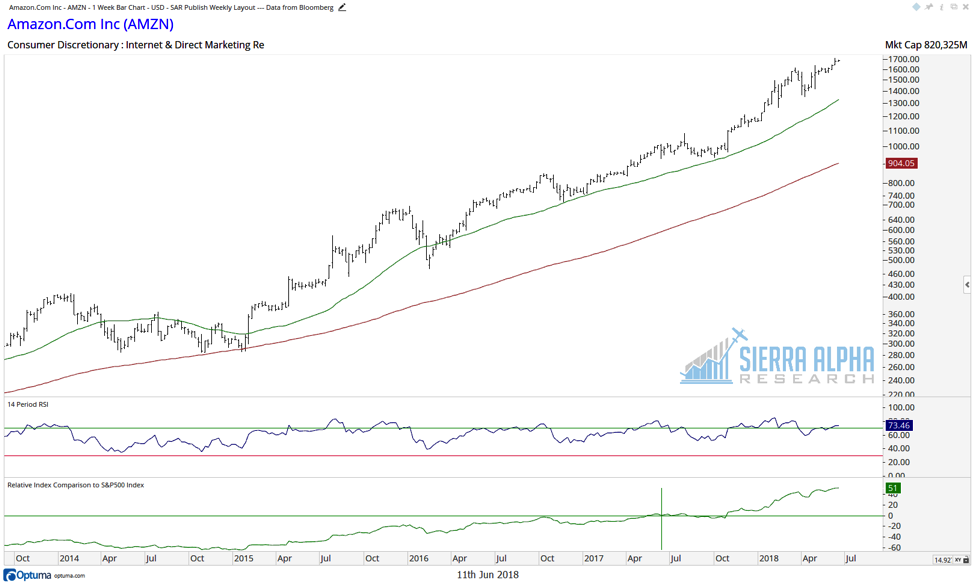Click the blue 73.46 RSI value tag
The image size is (975, 585).
click(x=899, y=426)
